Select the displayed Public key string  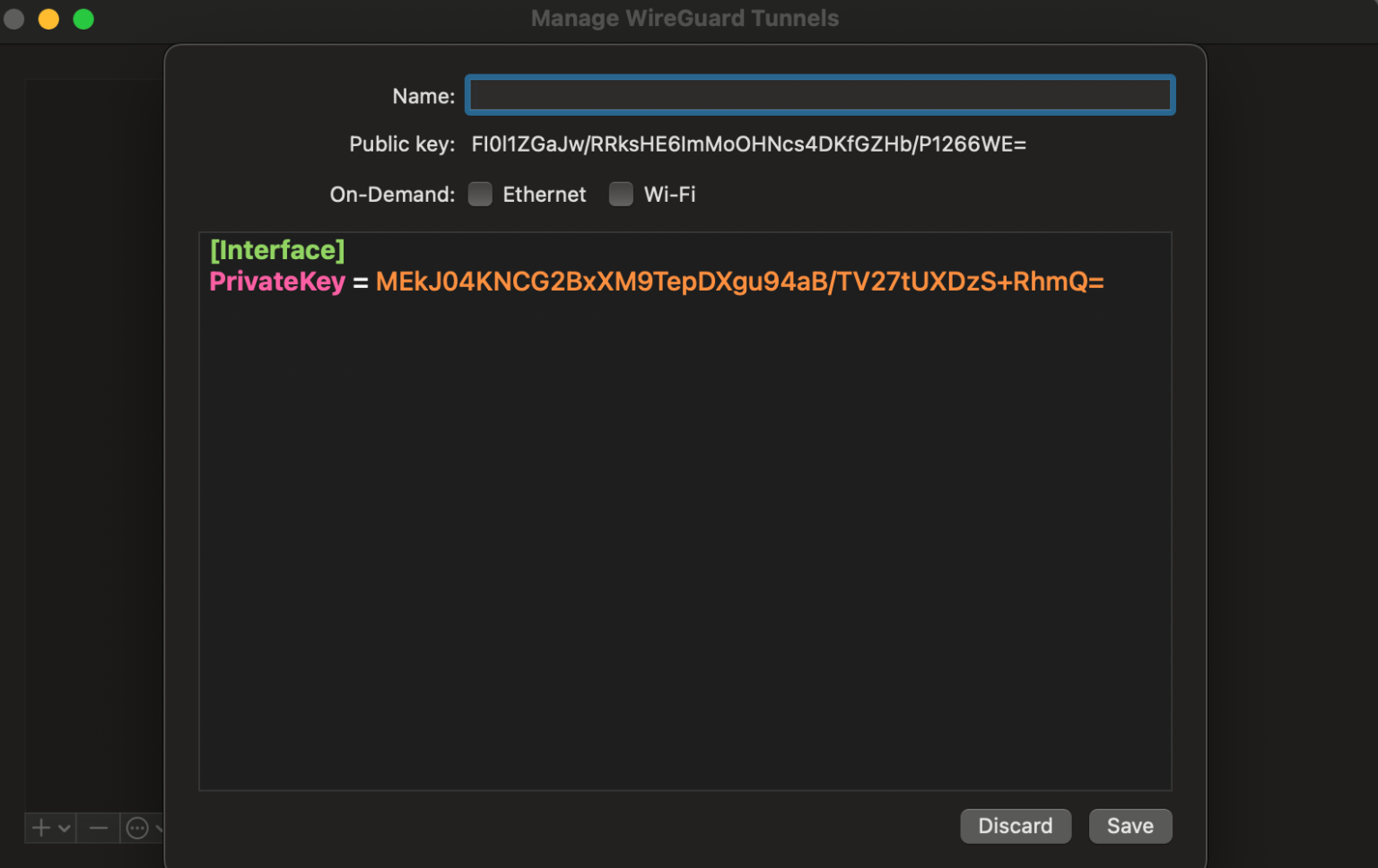(x=749, y=143)
